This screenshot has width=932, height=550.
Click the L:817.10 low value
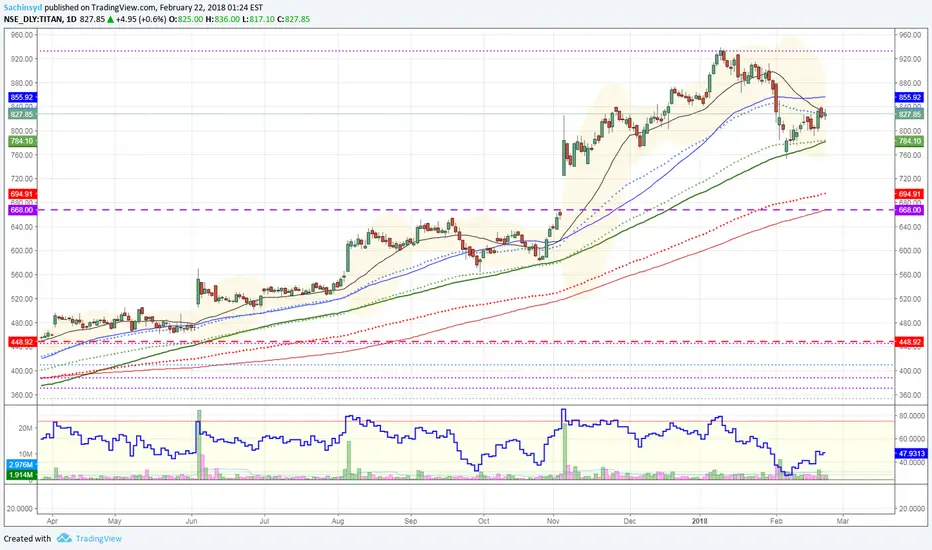259,19
